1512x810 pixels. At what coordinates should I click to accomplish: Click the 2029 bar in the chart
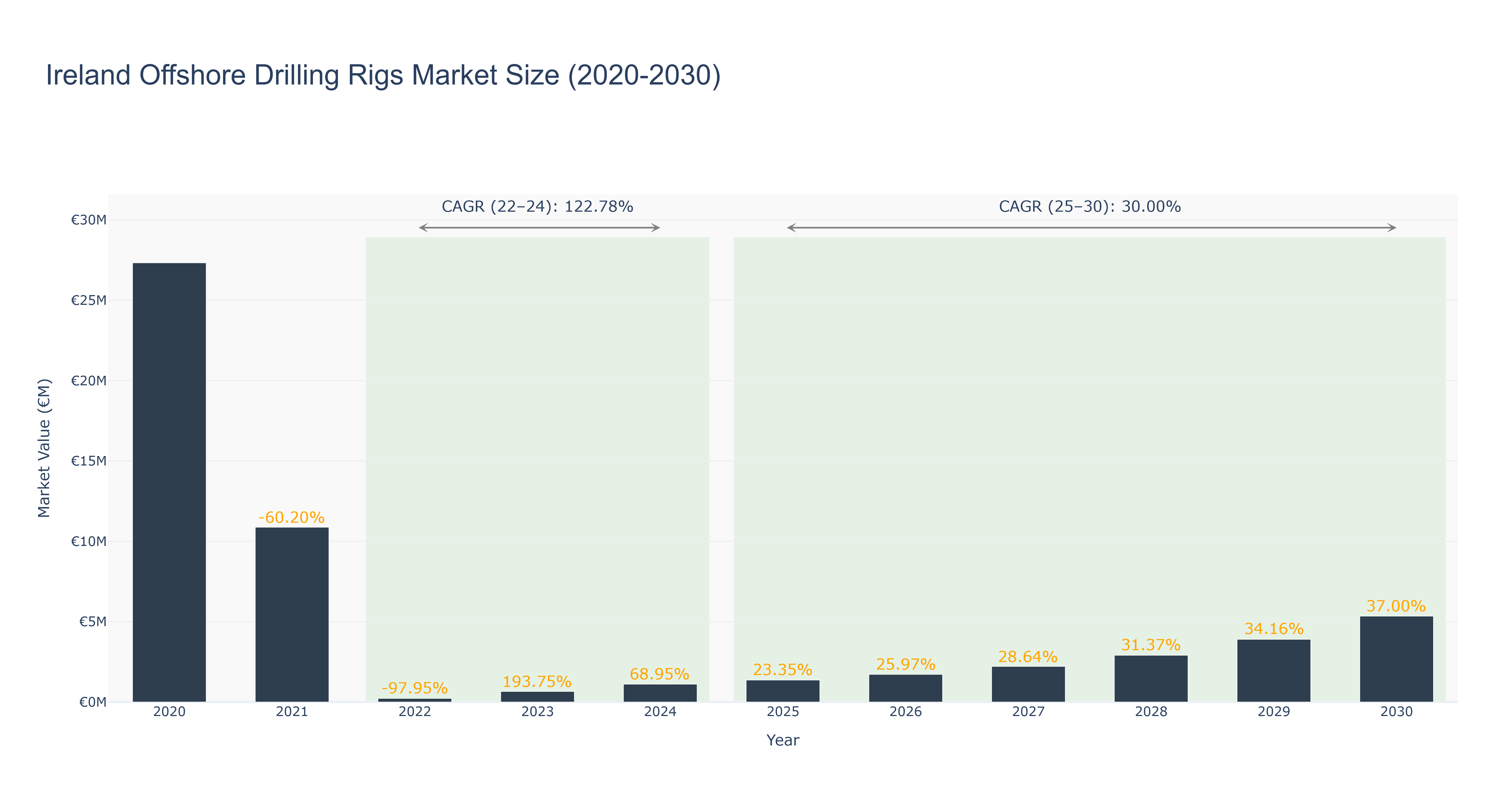[1274, 671]
